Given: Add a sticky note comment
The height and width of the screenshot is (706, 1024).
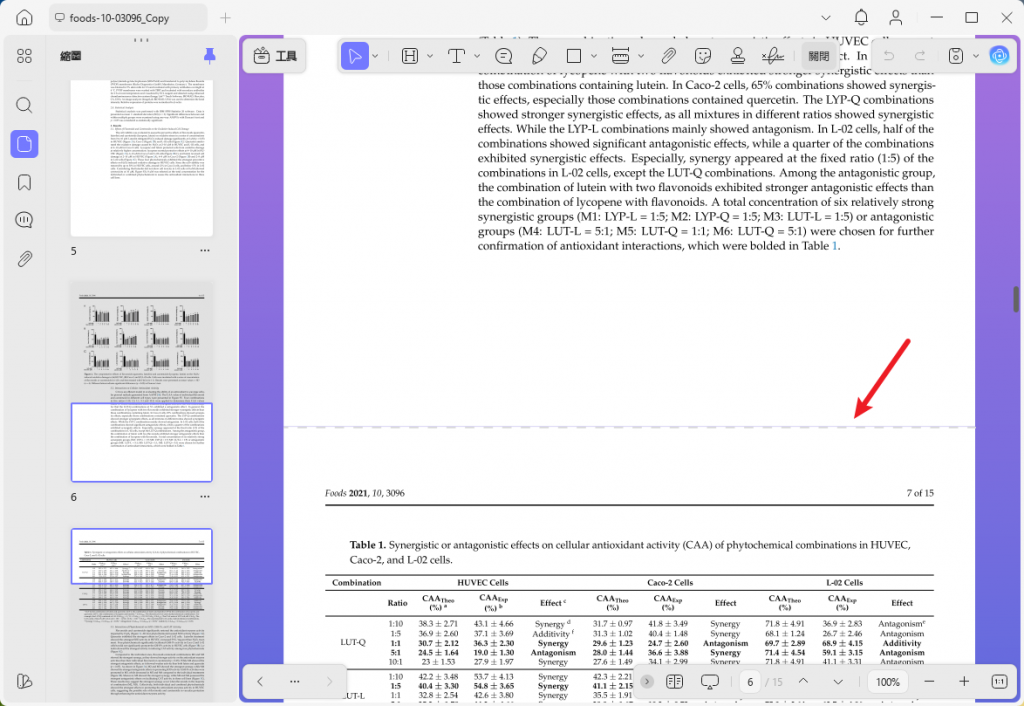Looking at the screenshot, I should (504, 56).
